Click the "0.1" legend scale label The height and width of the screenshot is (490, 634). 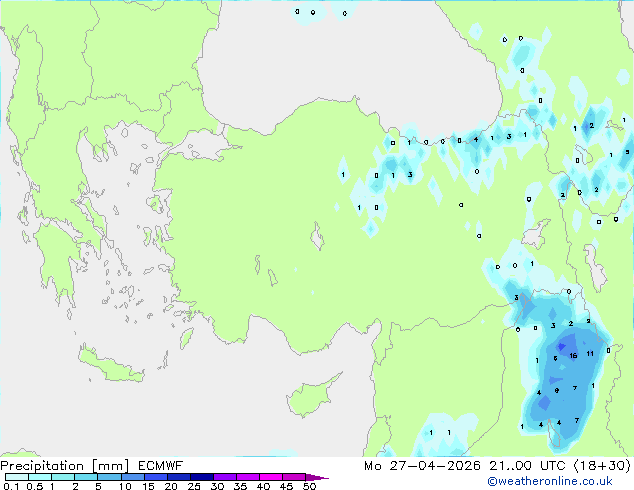11,486
